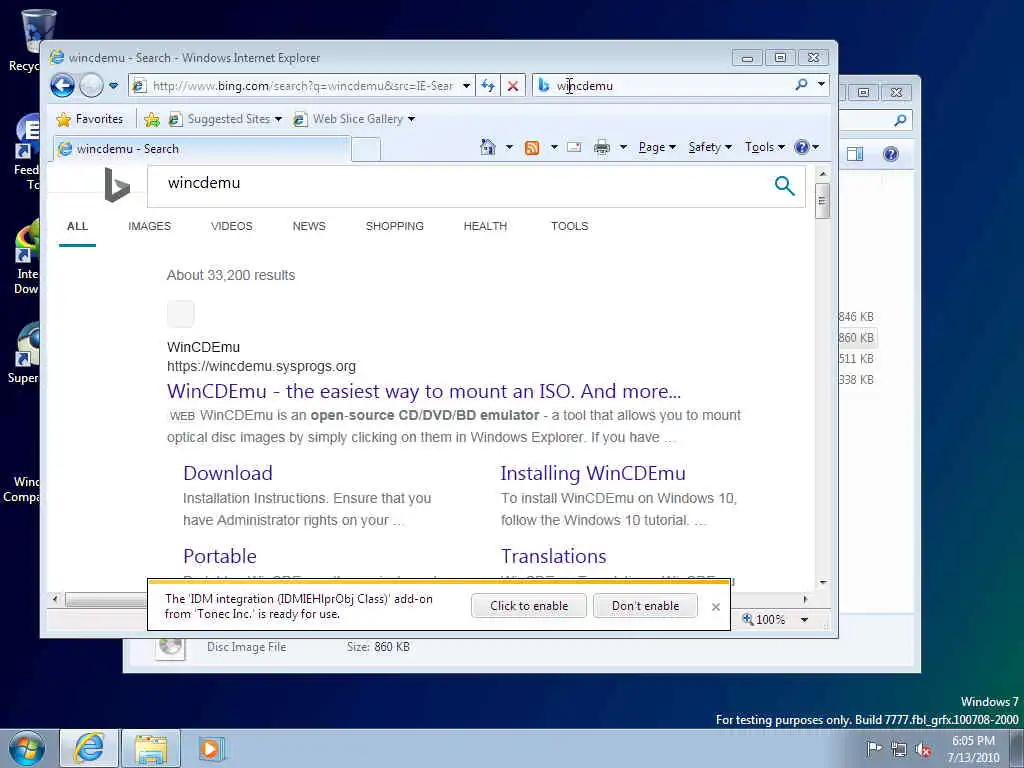Open a new blank tab
The image size is (1024, 768).
[x=366, y=150]
